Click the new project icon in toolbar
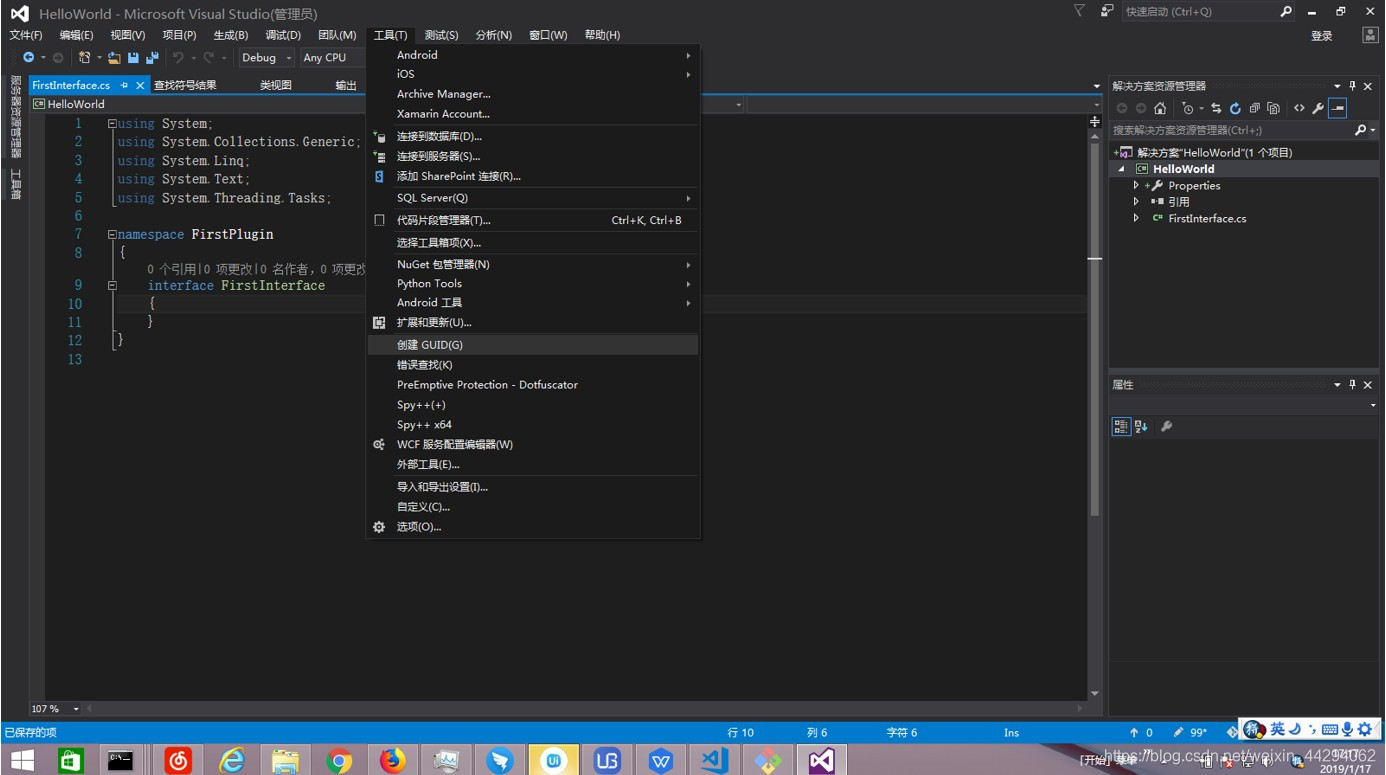Viewport: 1386px width, 775px height. click(x=85, y=58)
